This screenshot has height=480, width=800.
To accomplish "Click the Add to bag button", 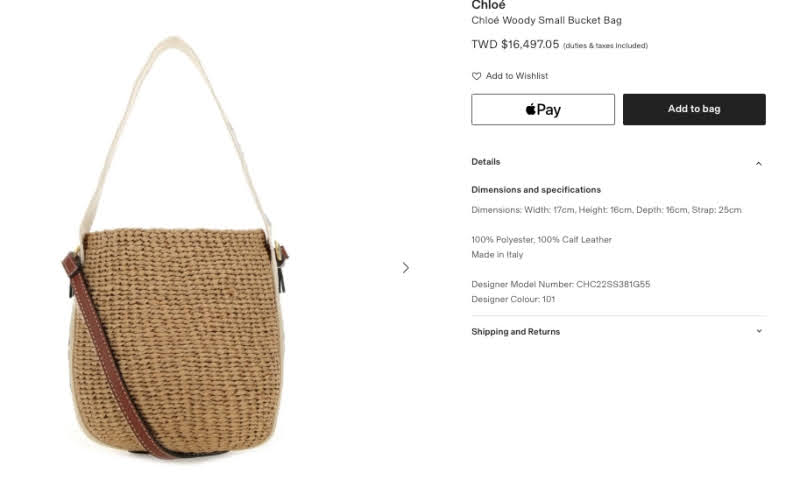I will (694, 109).
